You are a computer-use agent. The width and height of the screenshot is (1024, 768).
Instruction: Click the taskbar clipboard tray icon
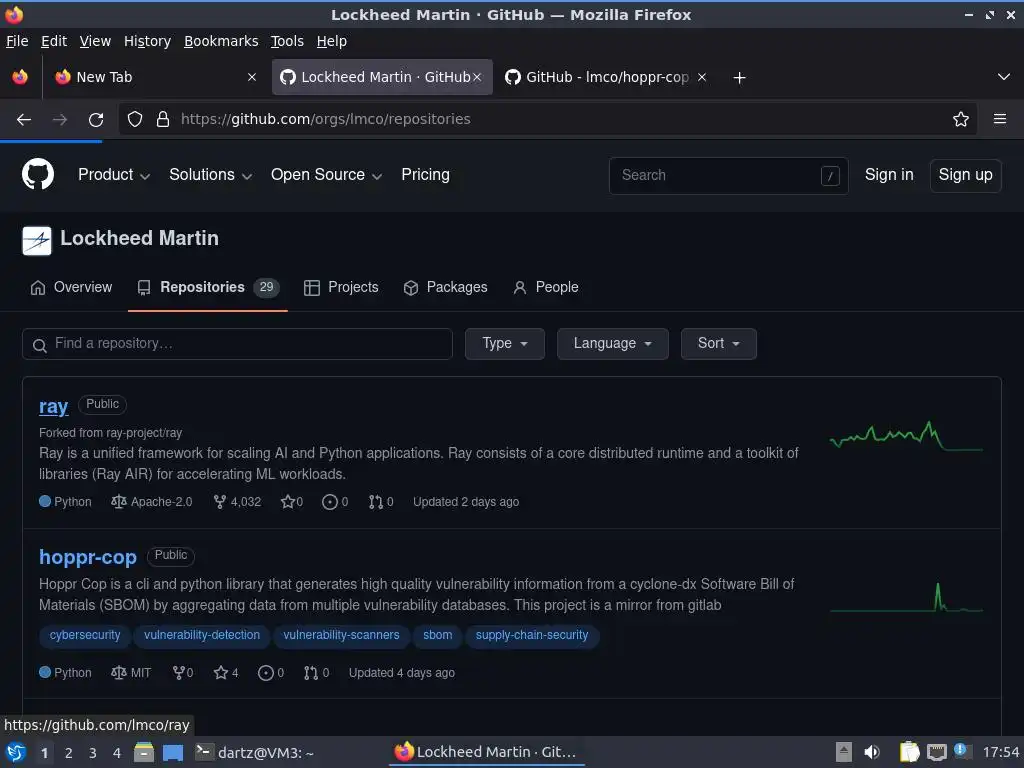coord(909,752)
